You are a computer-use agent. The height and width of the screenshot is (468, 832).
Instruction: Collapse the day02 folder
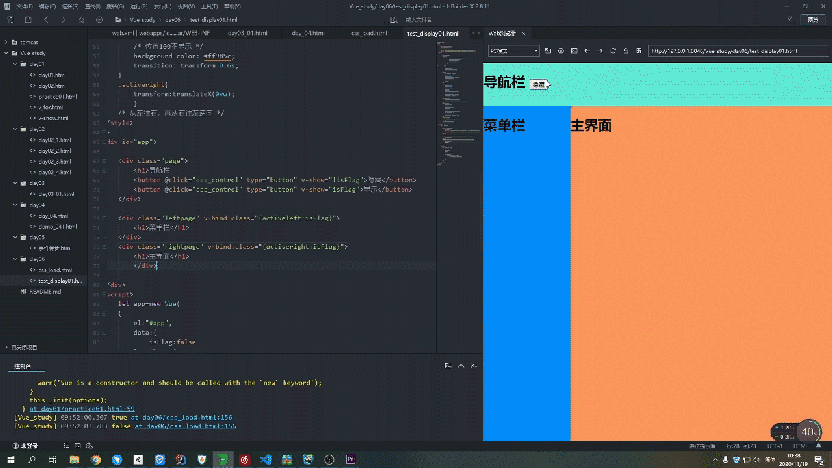click(15, 129)
